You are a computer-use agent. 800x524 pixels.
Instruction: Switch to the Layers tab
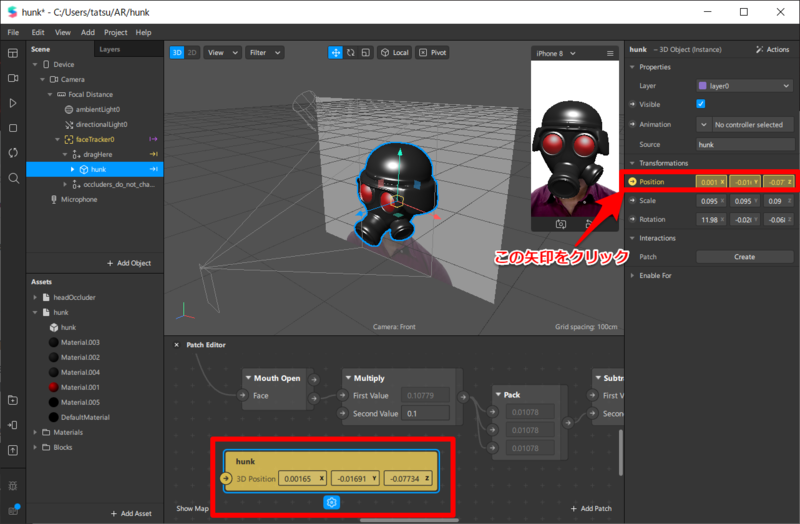[110, 49]
